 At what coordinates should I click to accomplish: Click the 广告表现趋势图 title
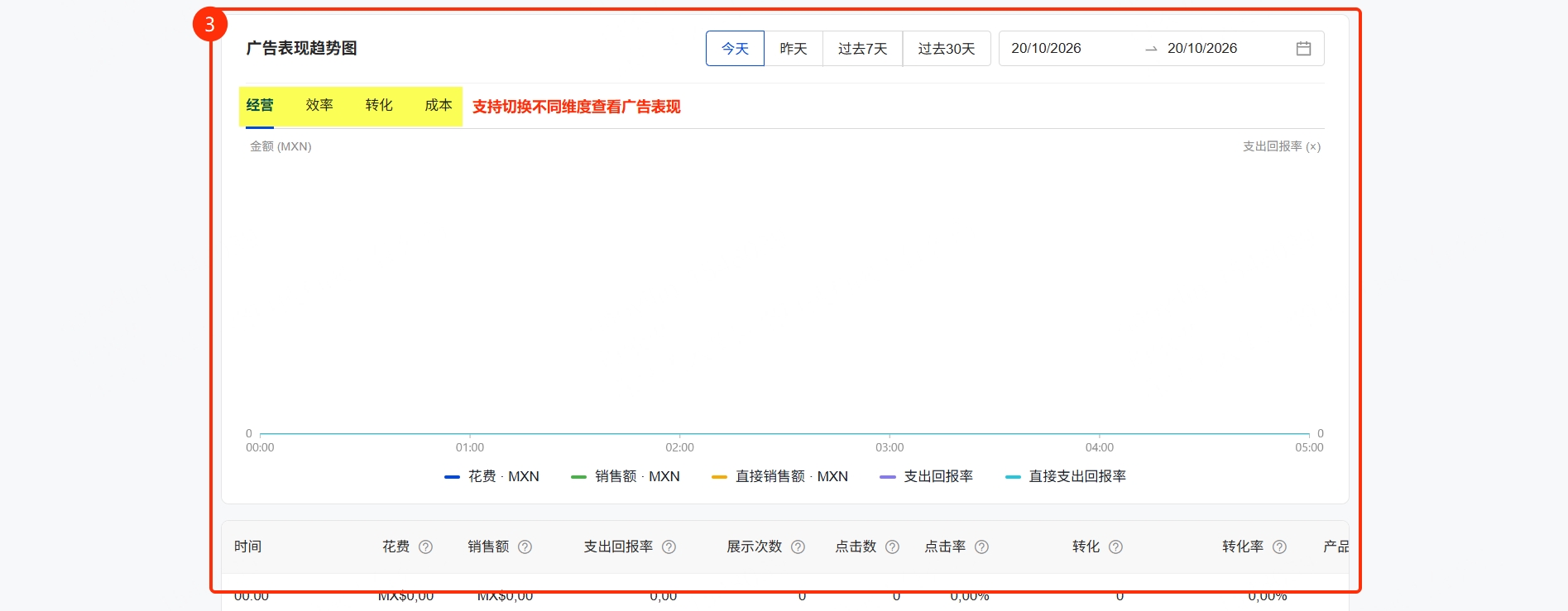tap(301, 48)
